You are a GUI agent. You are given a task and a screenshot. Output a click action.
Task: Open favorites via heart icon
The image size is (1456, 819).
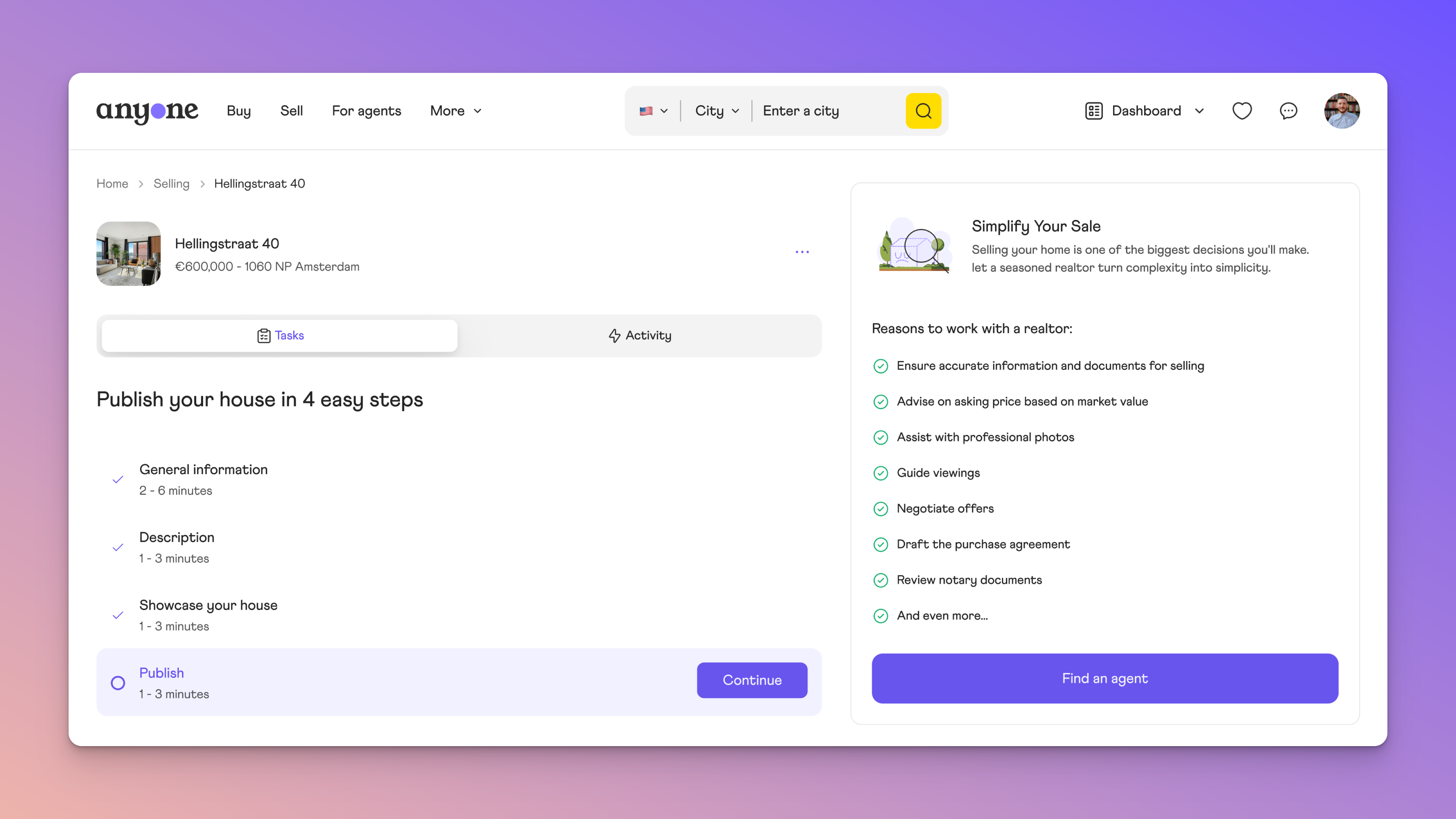[x=1241, y=111]
